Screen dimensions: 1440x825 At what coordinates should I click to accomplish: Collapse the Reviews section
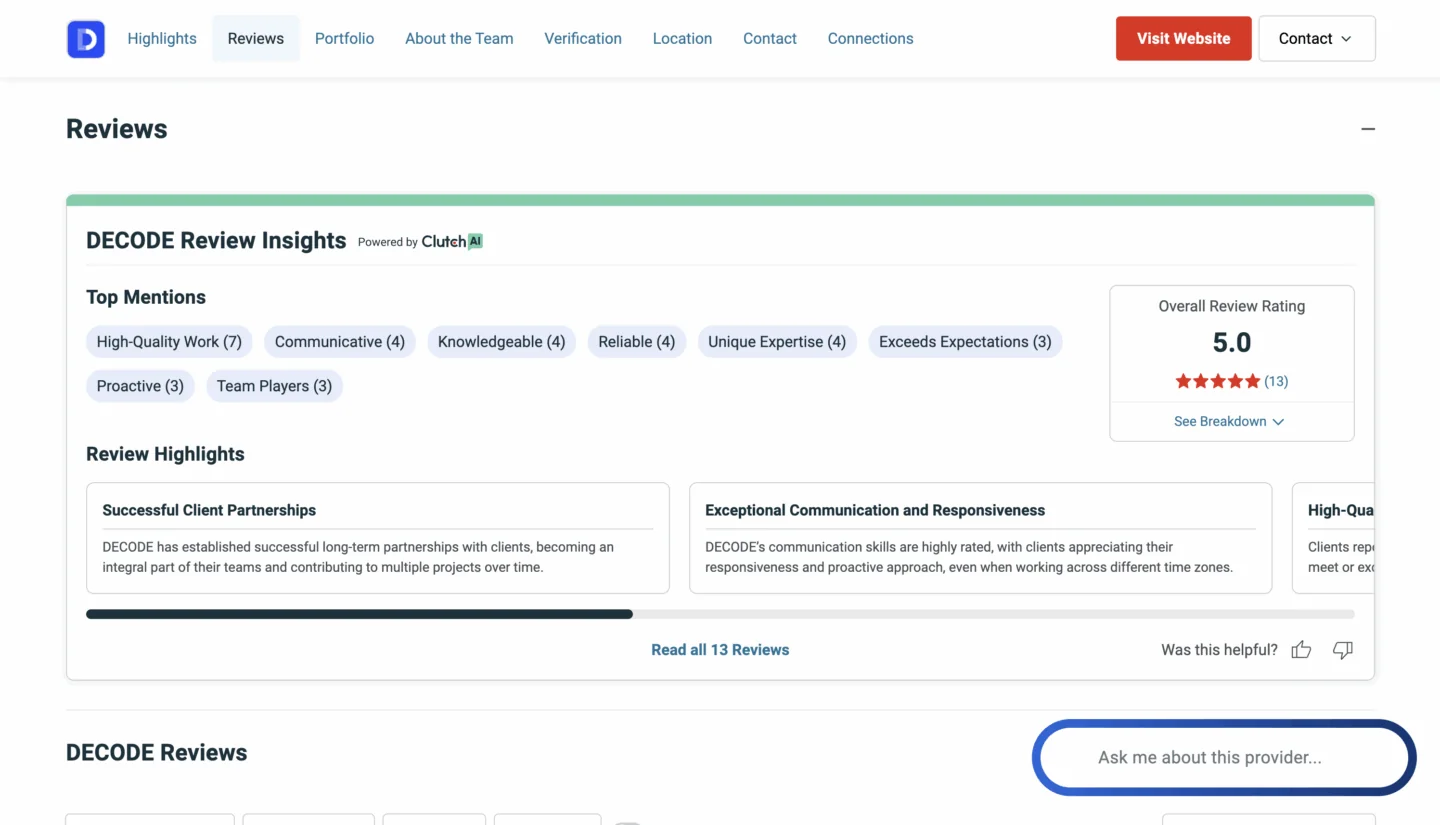pyautogui.click(x=1368, y=129)
